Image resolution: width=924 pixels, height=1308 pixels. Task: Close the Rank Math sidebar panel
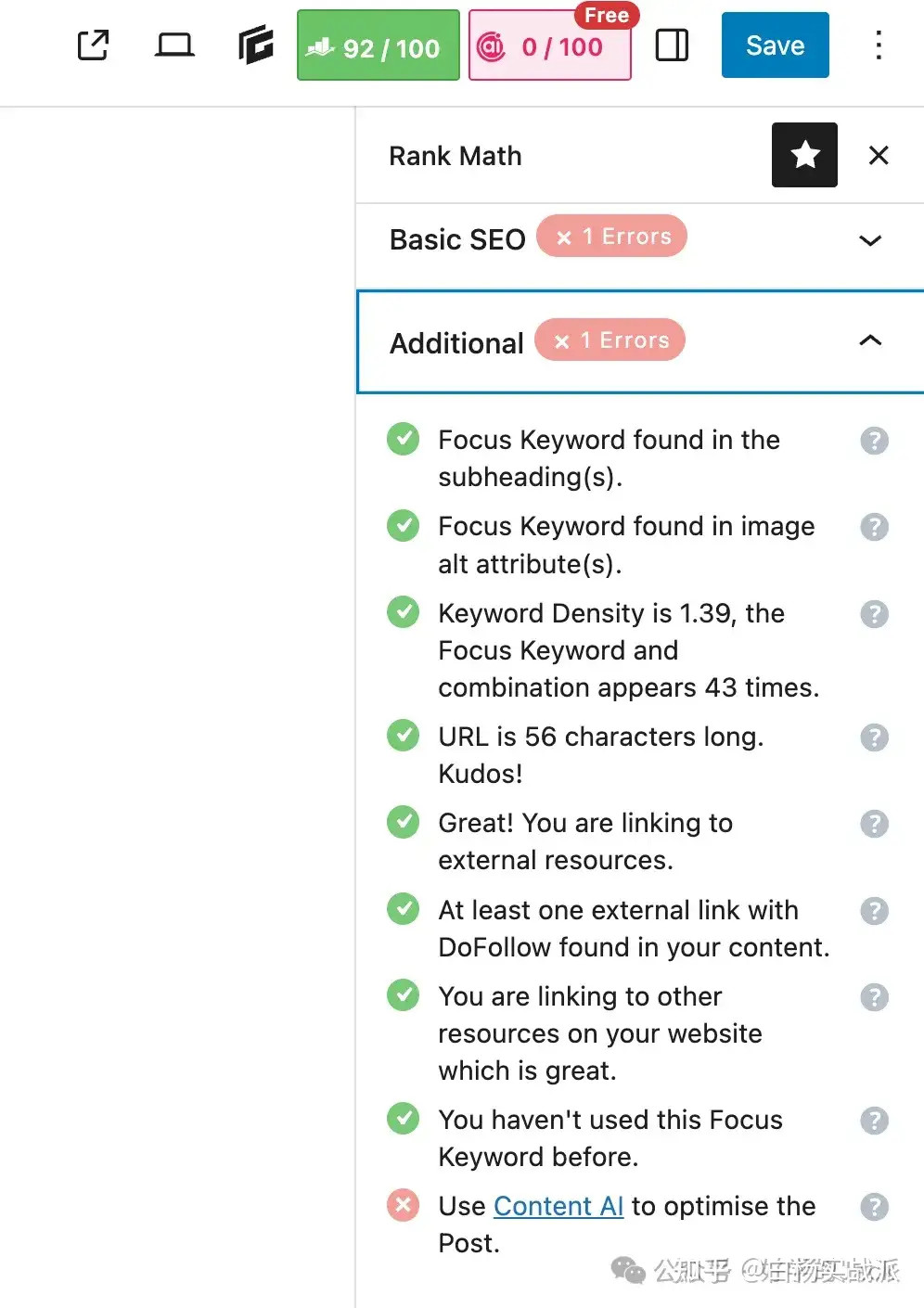[878, 155]
